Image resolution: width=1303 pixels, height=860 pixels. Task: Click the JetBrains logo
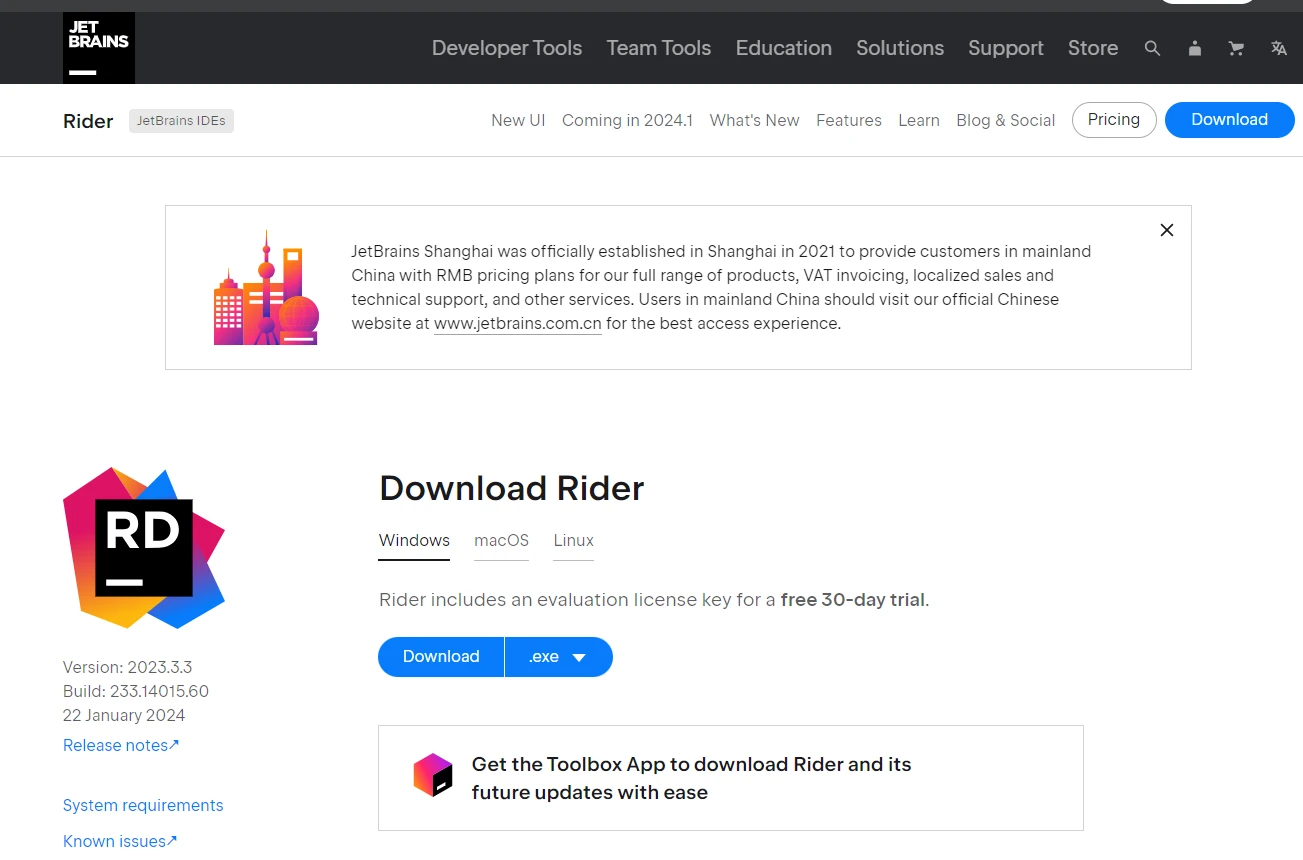(99, 47)
